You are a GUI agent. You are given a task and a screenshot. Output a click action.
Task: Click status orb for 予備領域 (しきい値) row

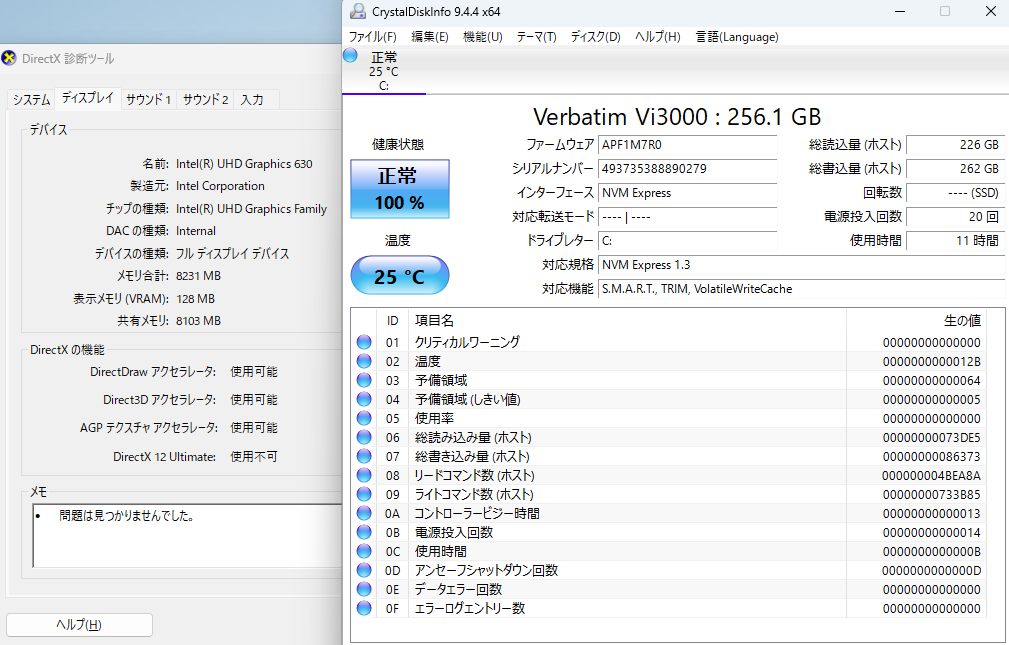tap(364, 399)
